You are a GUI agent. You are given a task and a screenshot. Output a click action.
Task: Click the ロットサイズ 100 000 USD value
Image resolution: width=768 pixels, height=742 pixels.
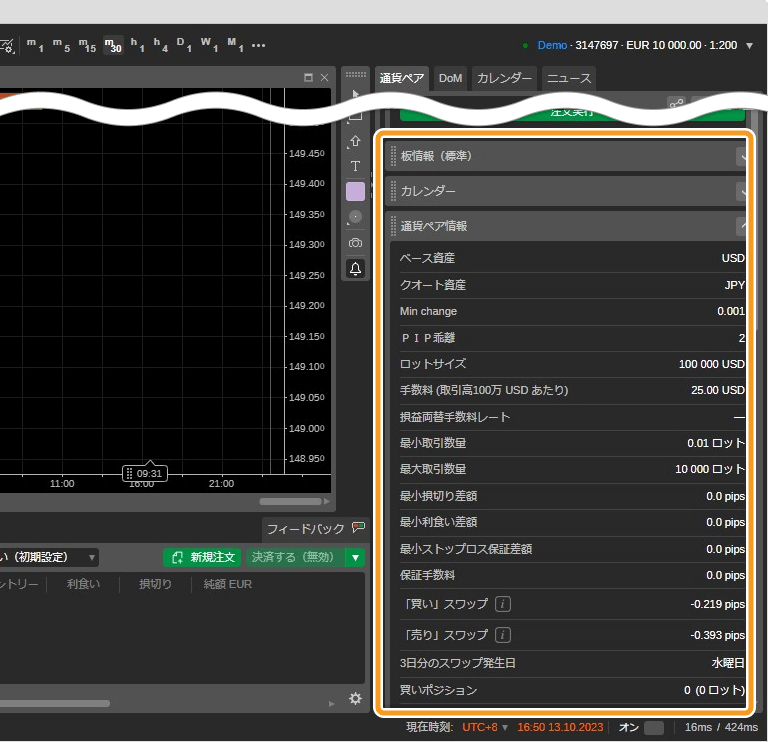(x=711, y=364)
